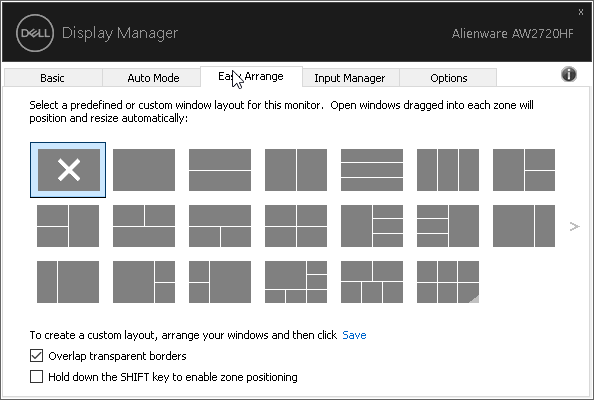The height and width of the screenshot is (400, 594).
Task: Select the Easy Arrange tab
Action: pyautogui.click(x=251, y=77)
